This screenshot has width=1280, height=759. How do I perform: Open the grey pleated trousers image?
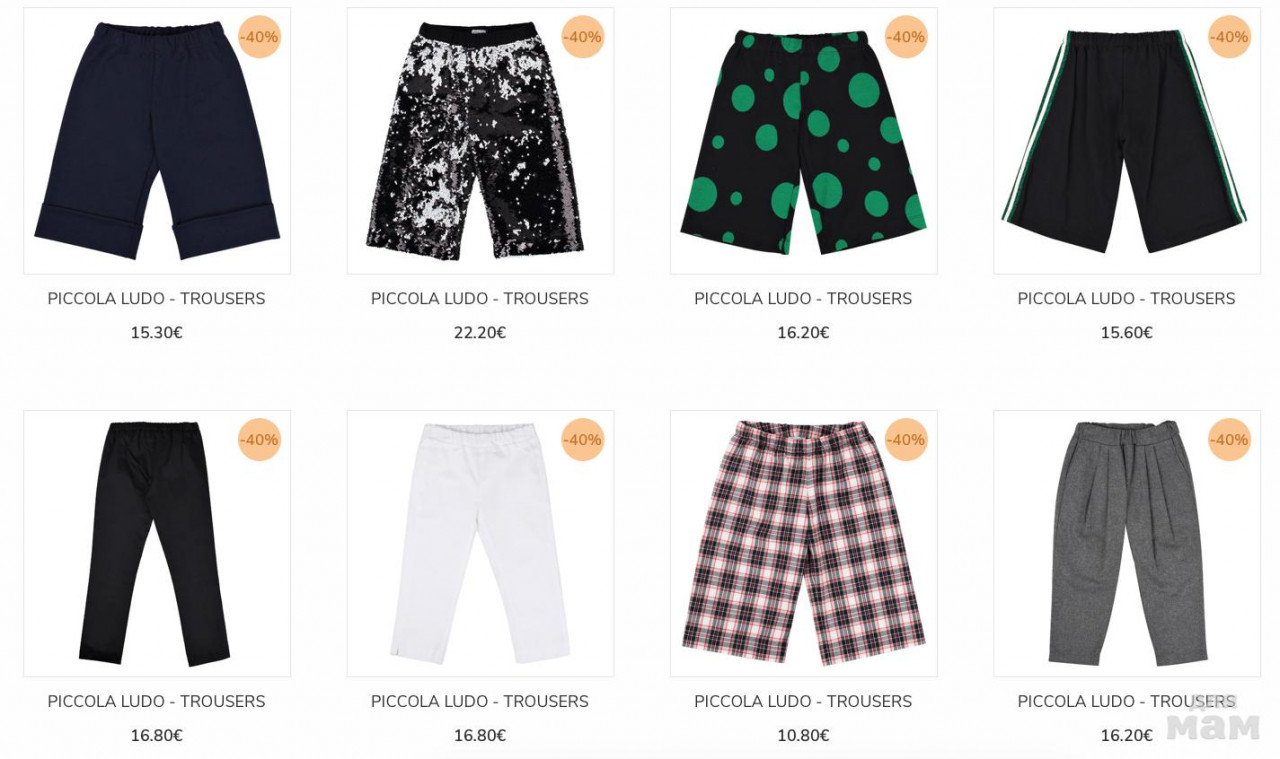click(x=1126, y=544)
